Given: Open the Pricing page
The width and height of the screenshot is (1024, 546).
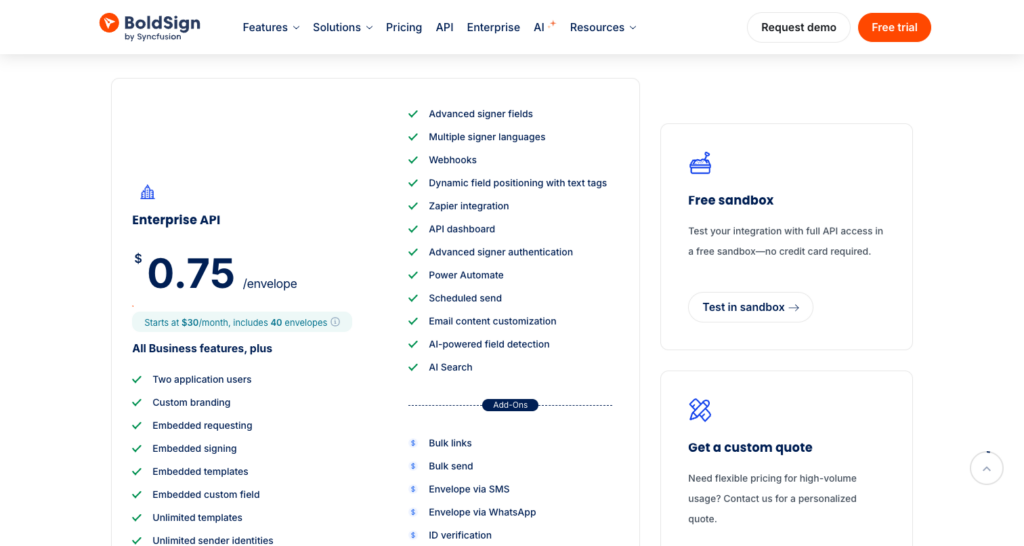Looking at the screenshot, I should point(404,27).
